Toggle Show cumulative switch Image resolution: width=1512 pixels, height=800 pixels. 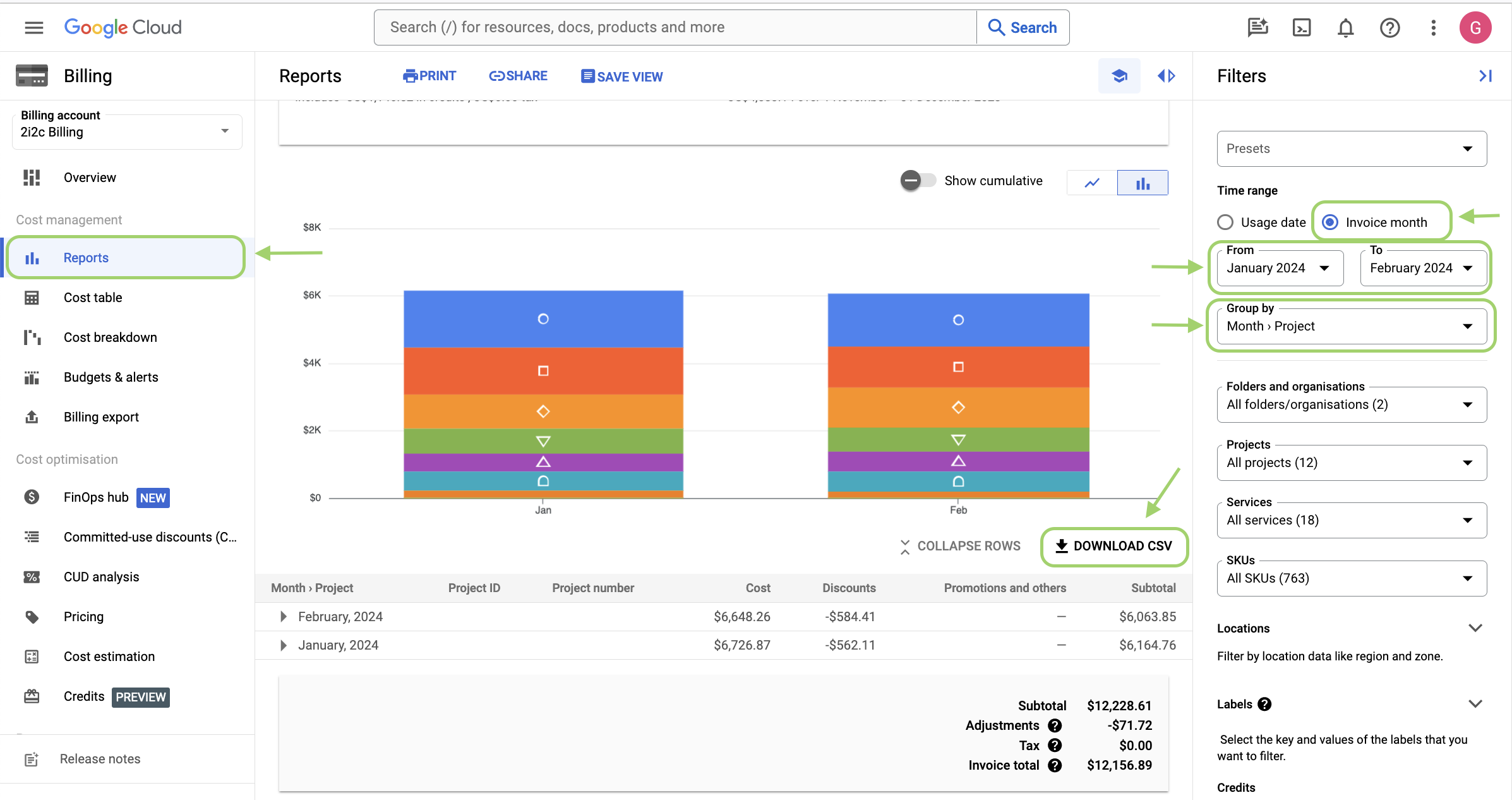(x=918, y=181)
